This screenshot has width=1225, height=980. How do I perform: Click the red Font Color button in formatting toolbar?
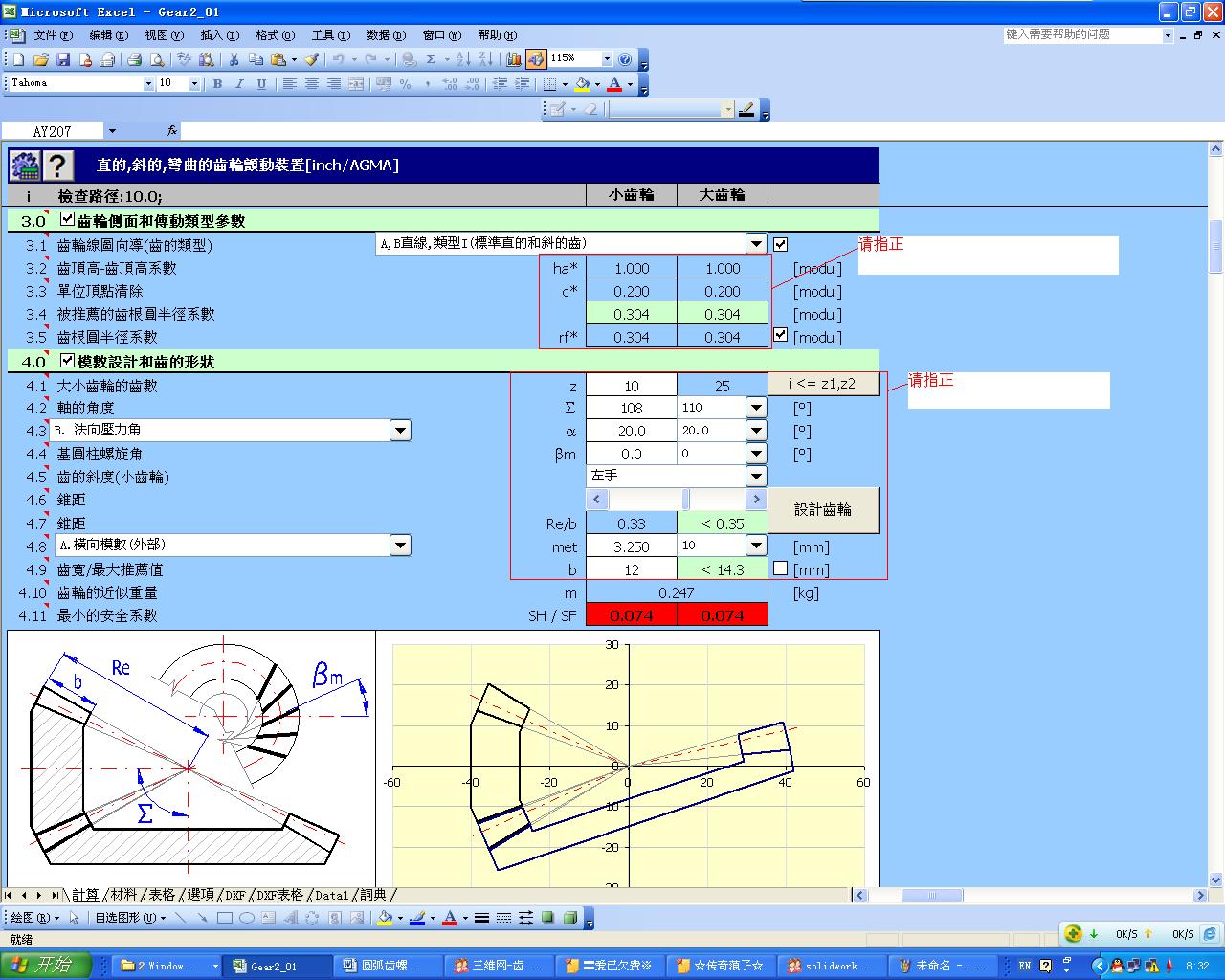click(x=614, y=84)
